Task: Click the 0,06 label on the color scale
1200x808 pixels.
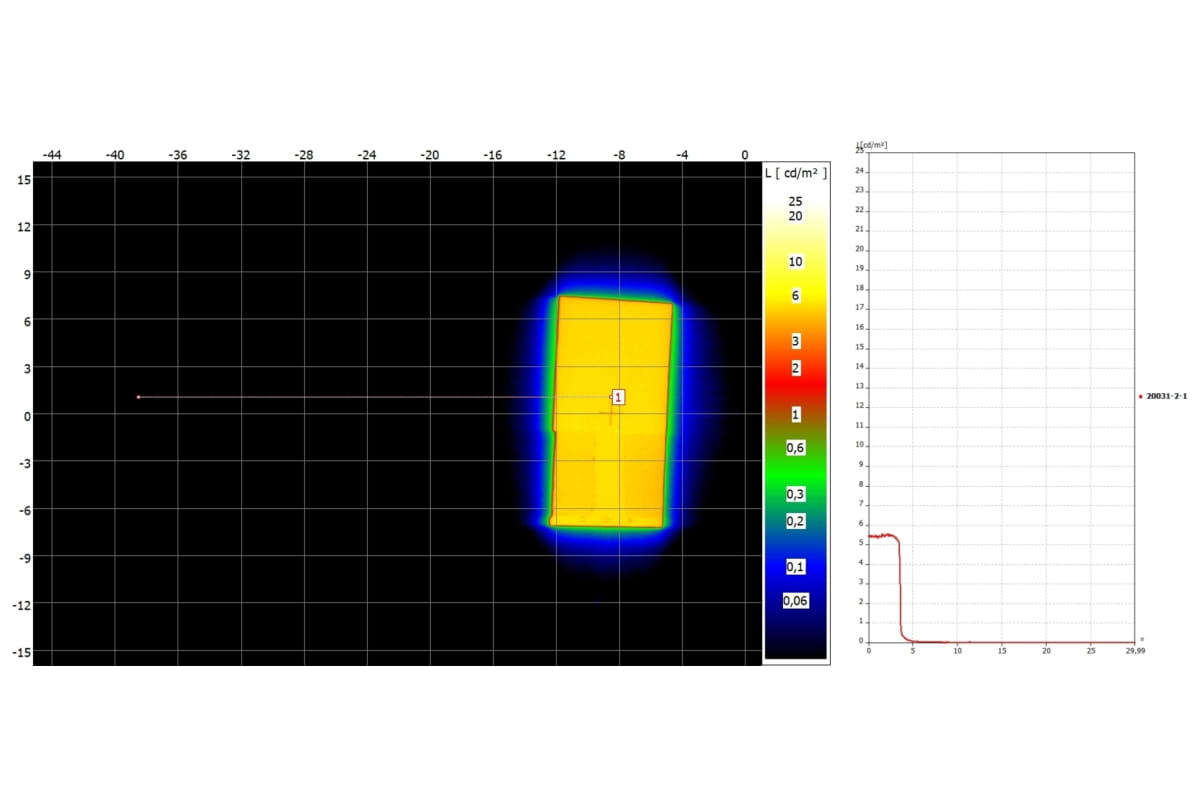Action: point(795,601)
